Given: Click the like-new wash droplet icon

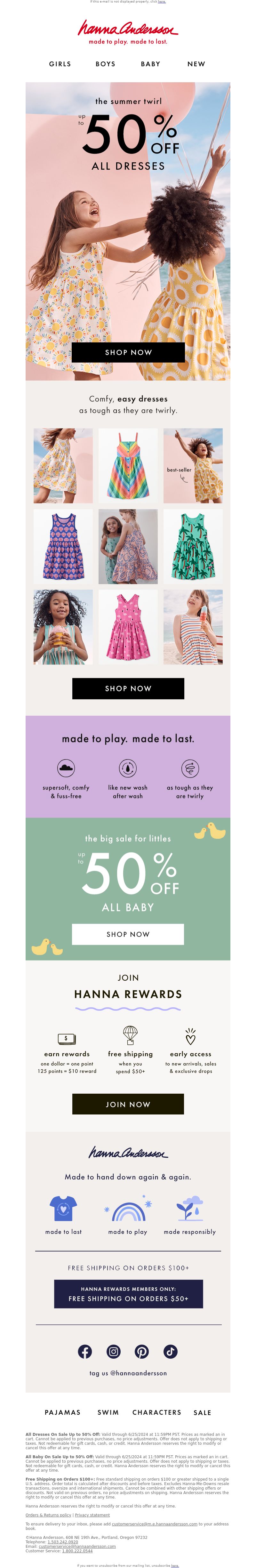Looking at the screenshot, I should 128,768.
